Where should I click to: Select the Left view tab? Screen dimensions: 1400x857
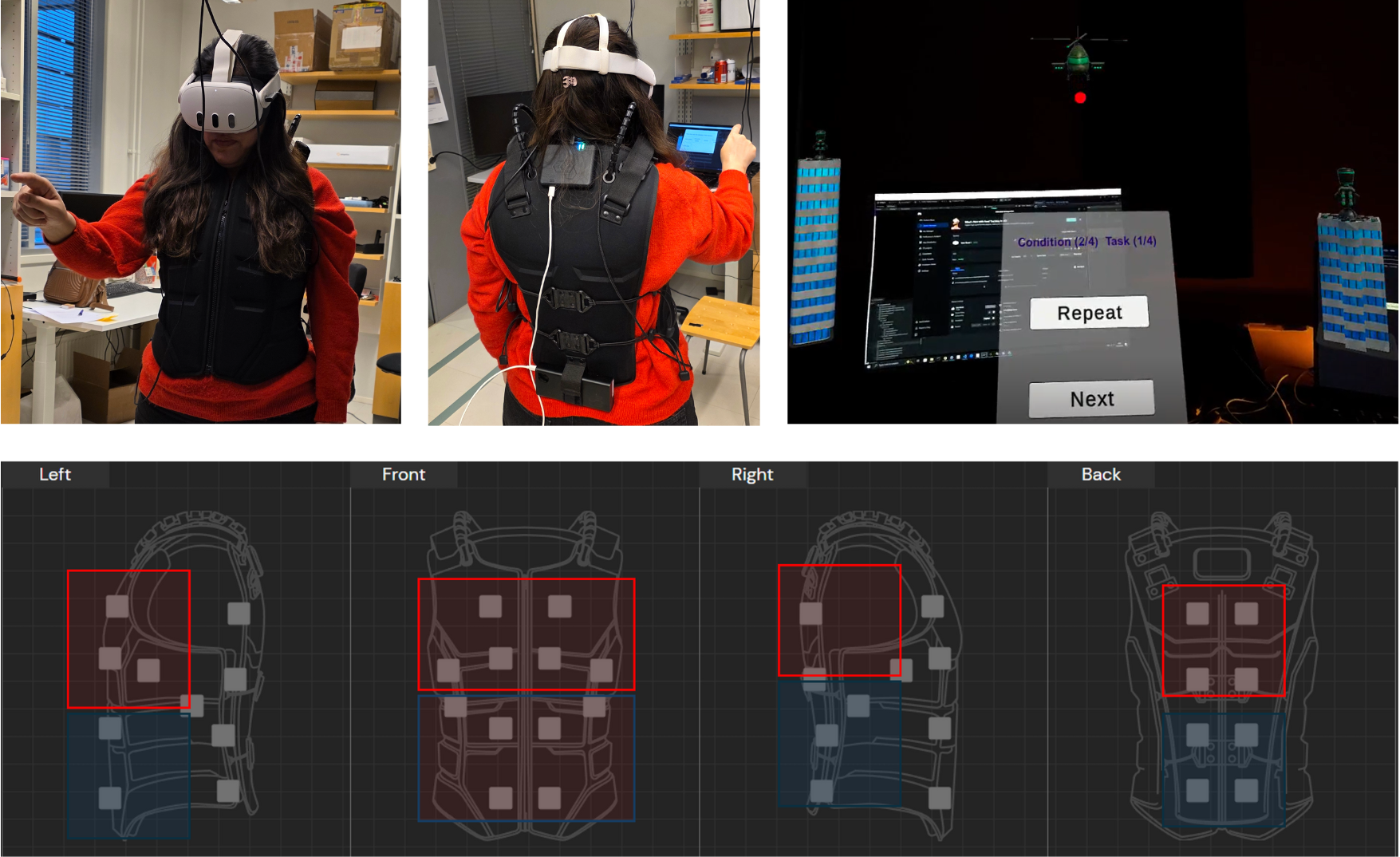tap(55, 474)
